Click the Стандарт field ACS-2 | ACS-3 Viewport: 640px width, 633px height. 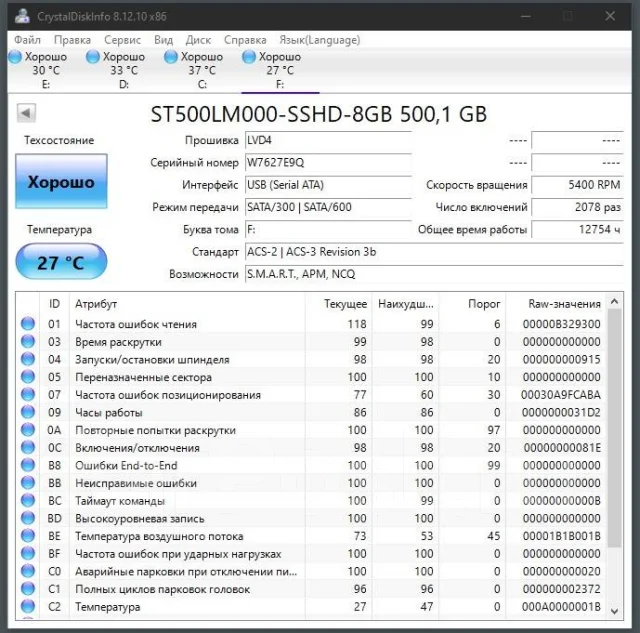[434, 252]
